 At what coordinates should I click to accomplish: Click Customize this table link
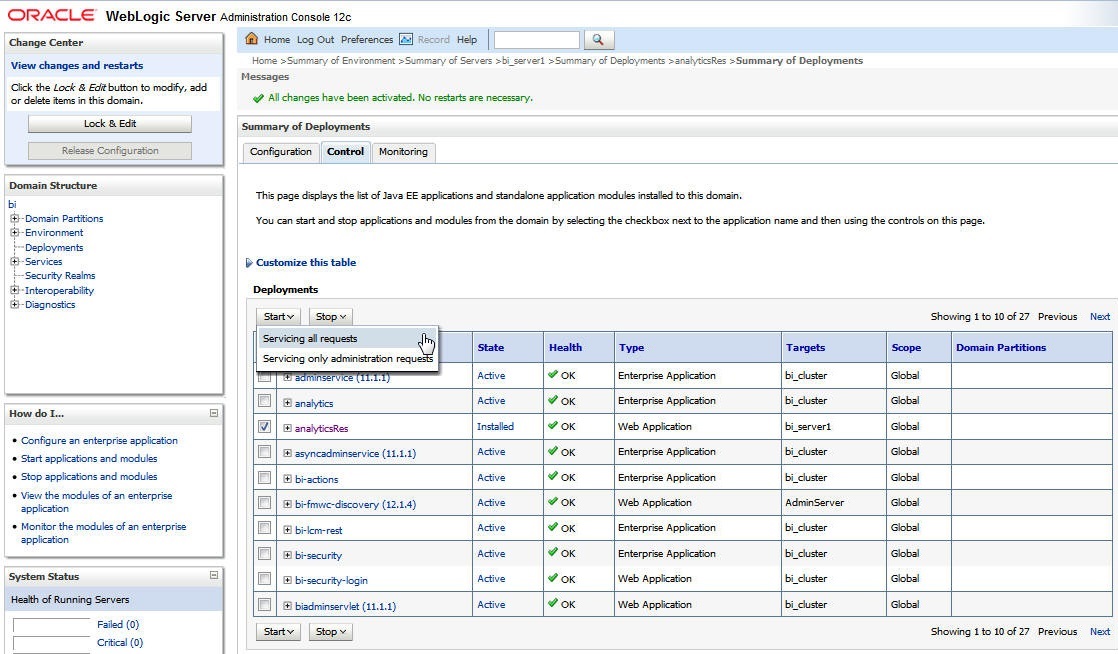[306, 262]
